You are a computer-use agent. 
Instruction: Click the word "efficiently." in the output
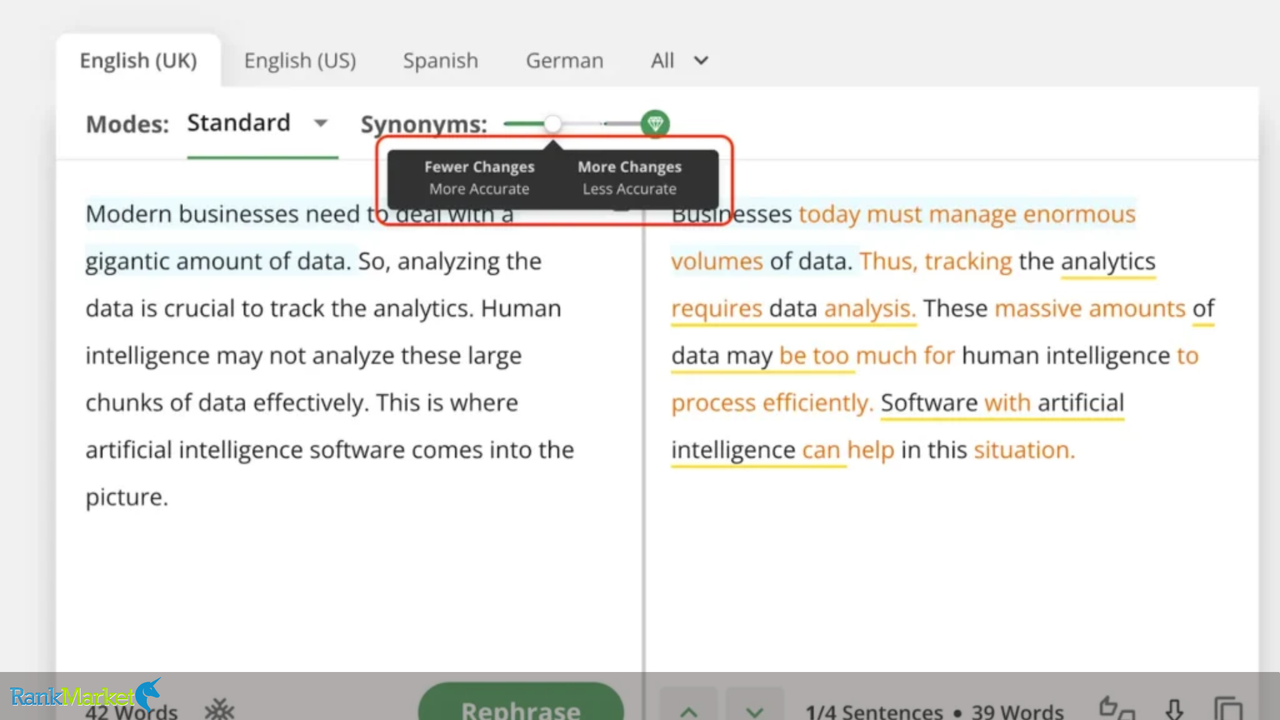(818, 402)
